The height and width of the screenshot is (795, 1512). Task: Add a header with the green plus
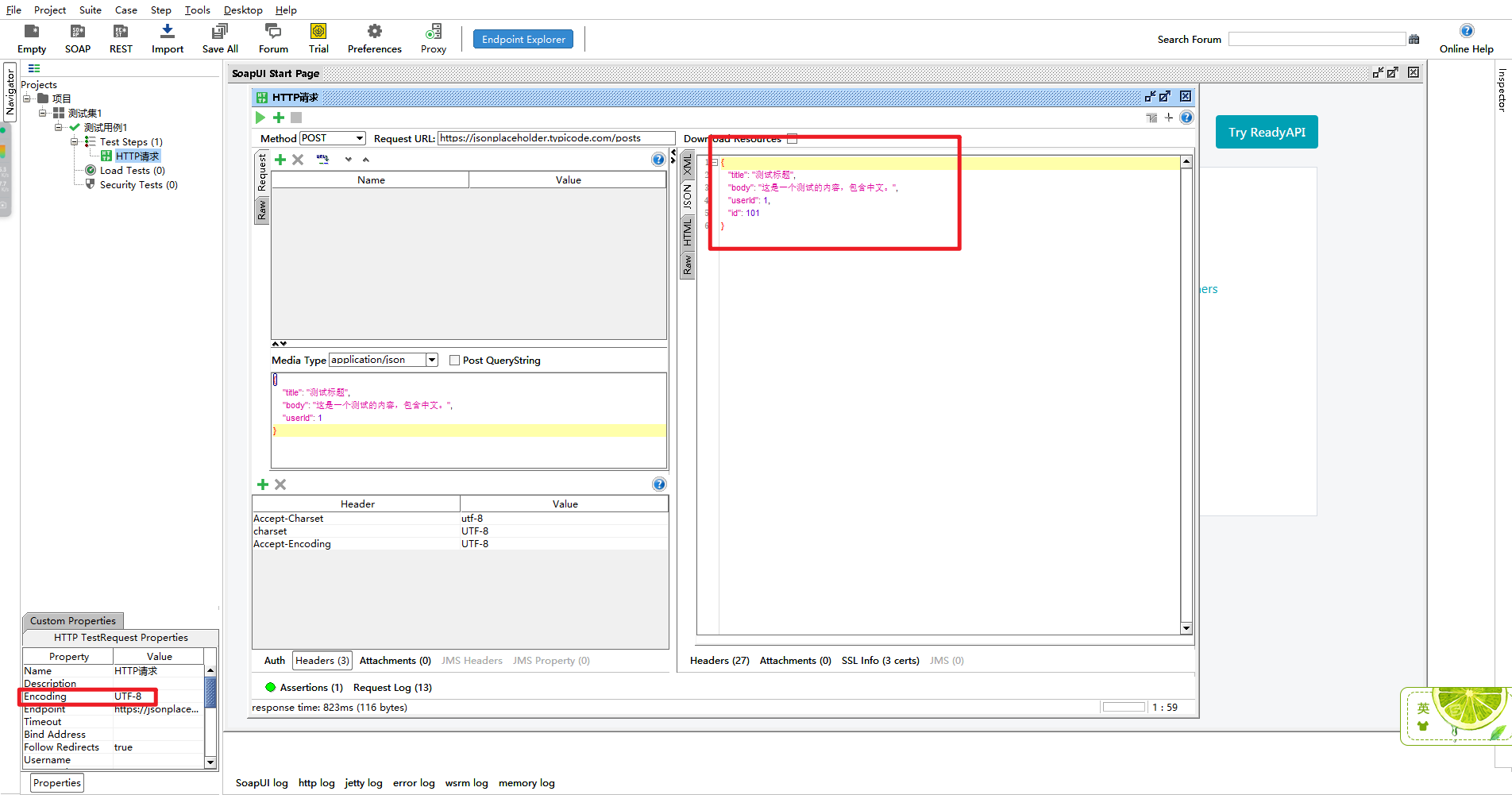click(263, 484)
